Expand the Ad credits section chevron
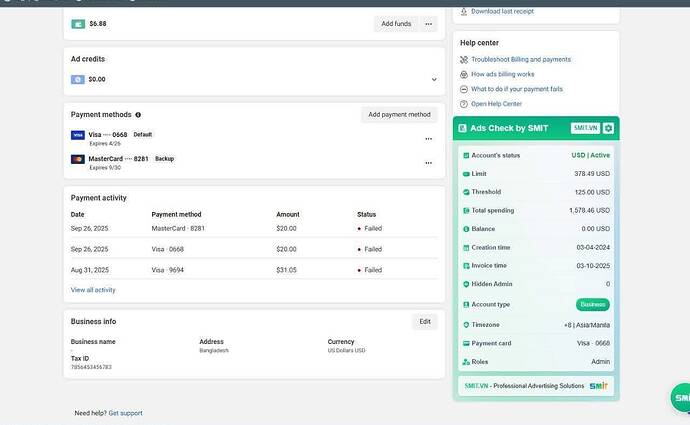The image size is (690, 425). 434,80
